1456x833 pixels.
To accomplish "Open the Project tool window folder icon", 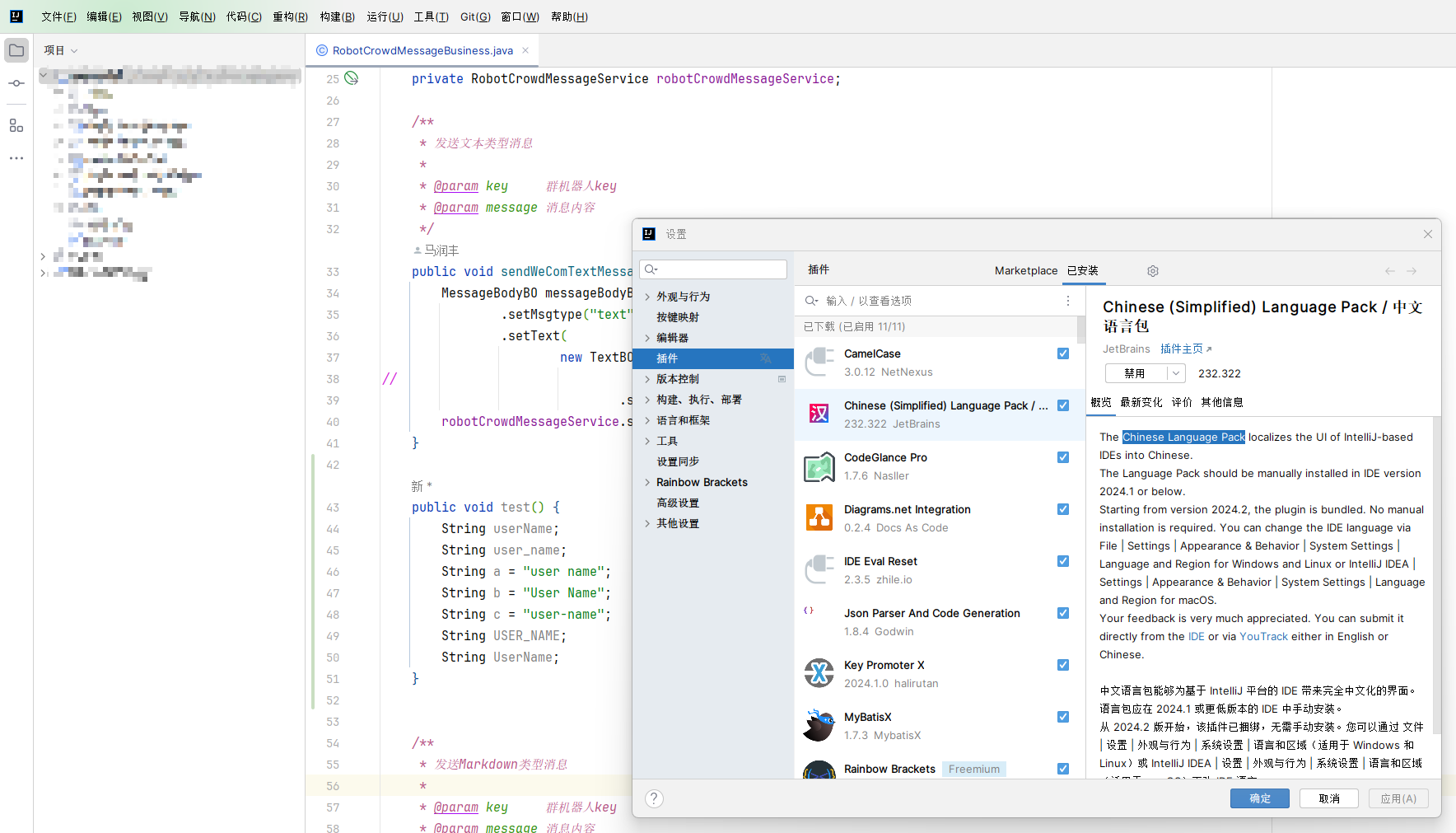I will pos(16,50).
